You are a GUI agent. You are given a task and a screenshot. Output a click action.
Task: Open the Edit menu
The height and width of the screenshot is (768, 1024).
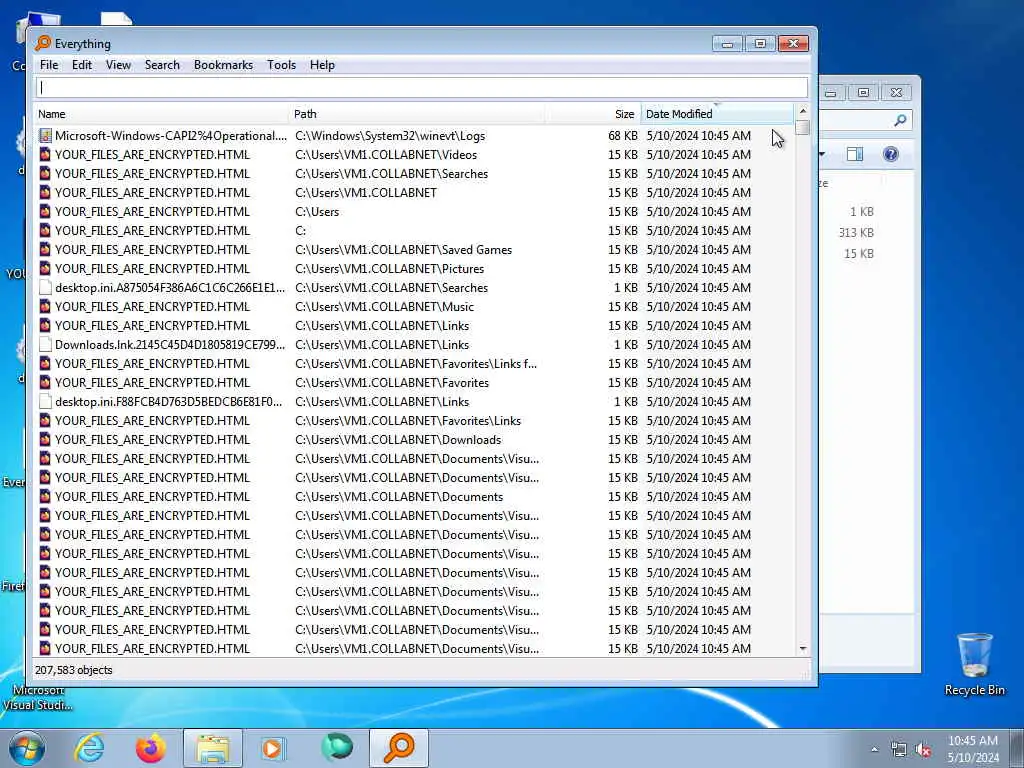click(82, 65)
